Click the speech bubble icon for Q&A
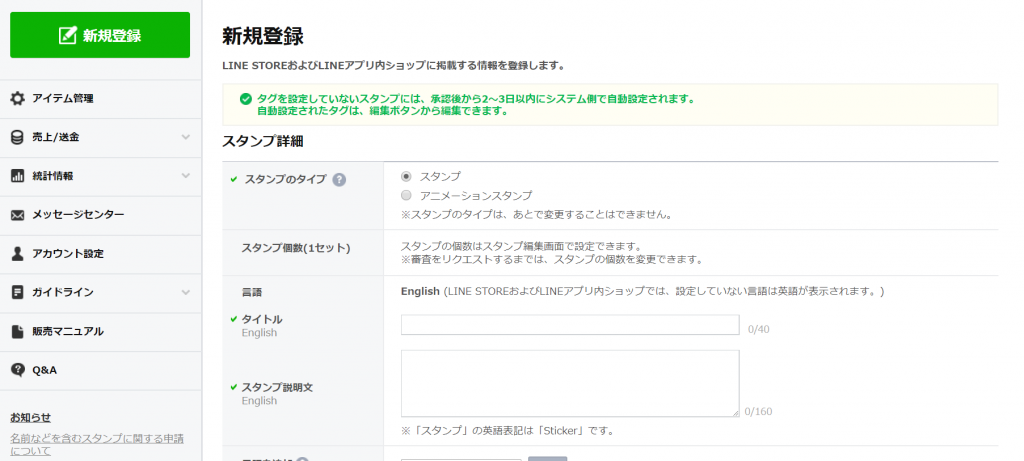This screenshot has height=461, width=1024. tap(17, 370)
